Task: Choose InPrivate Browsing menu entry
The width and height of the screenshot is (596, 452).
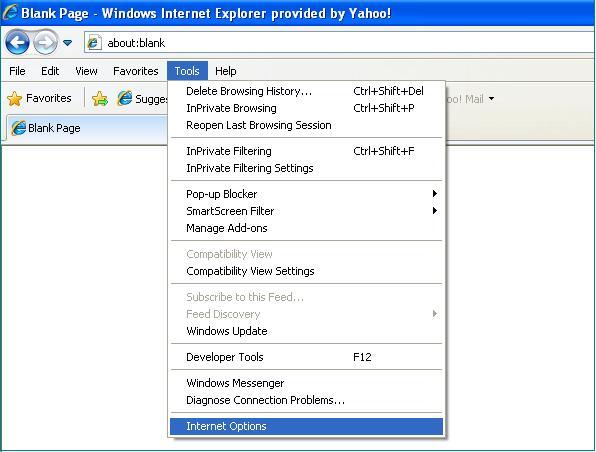Action: [306, 108]
